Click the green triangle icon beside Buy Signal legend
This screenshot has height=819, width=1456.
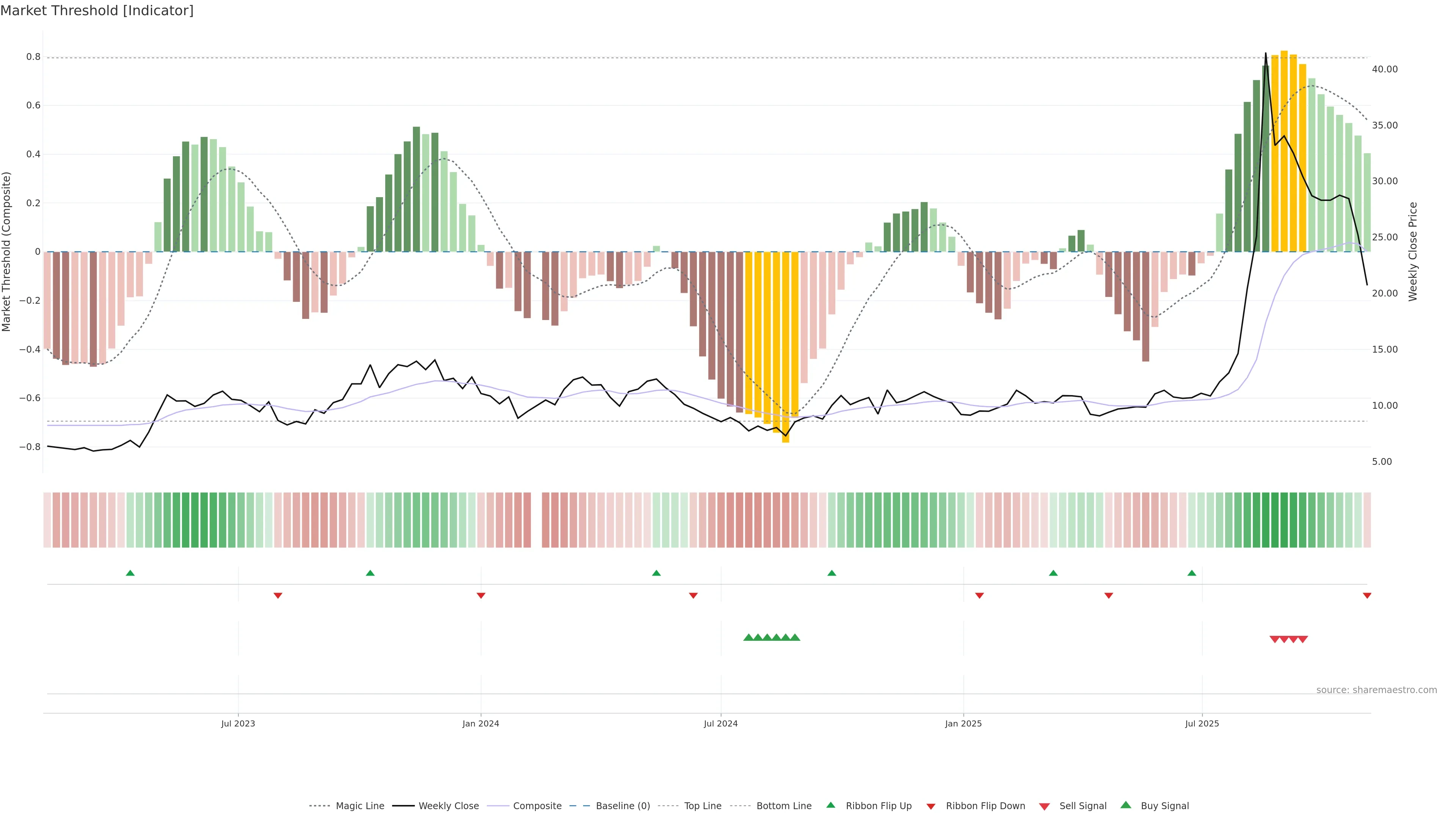point(1126,805)
